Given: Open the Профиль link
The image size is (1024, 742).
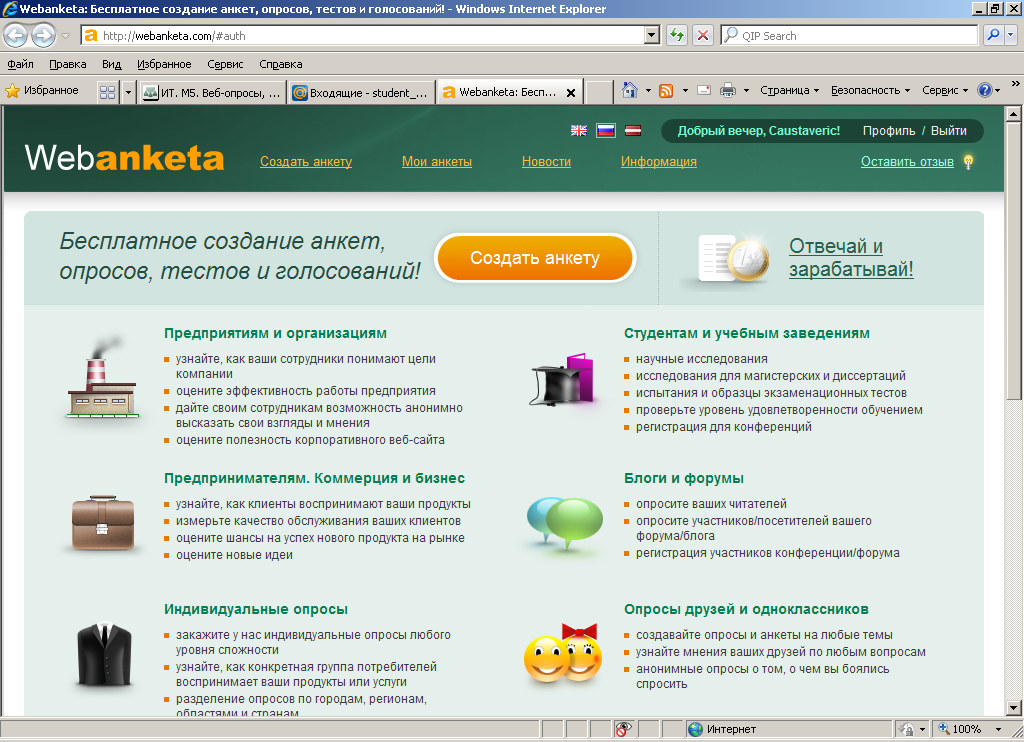Looking at the screenshot, I should pyautogui.click(x=889, y=131).
